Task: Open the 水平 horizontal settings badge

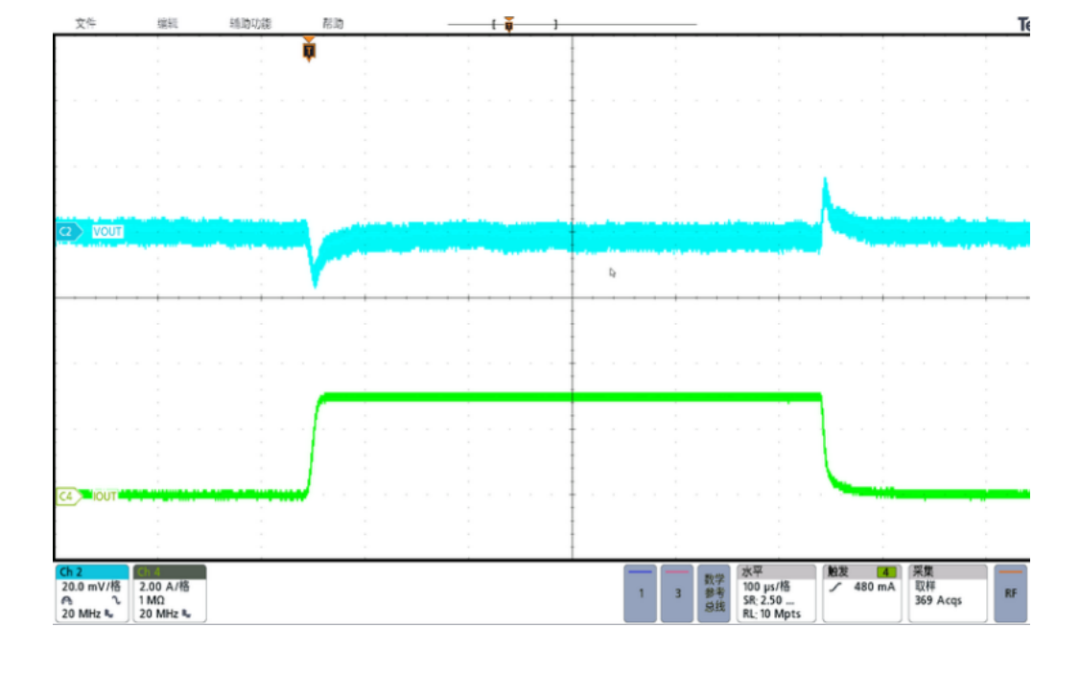Action: (777, 593)
